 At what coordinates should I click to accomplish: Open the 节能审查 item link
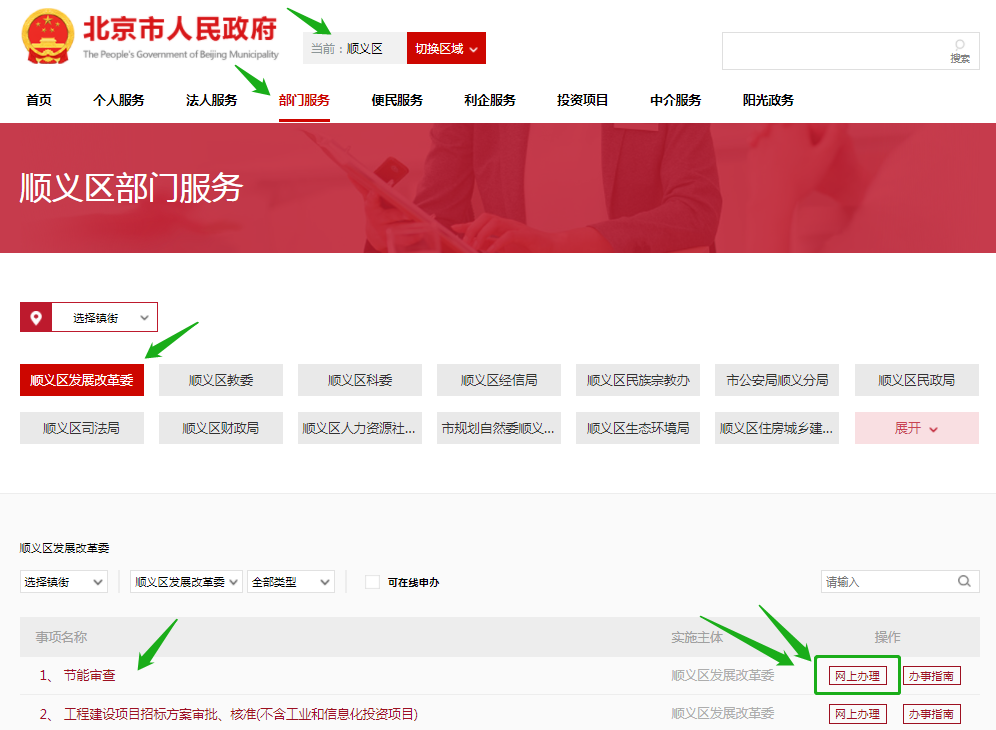click(x=90, y=675)
